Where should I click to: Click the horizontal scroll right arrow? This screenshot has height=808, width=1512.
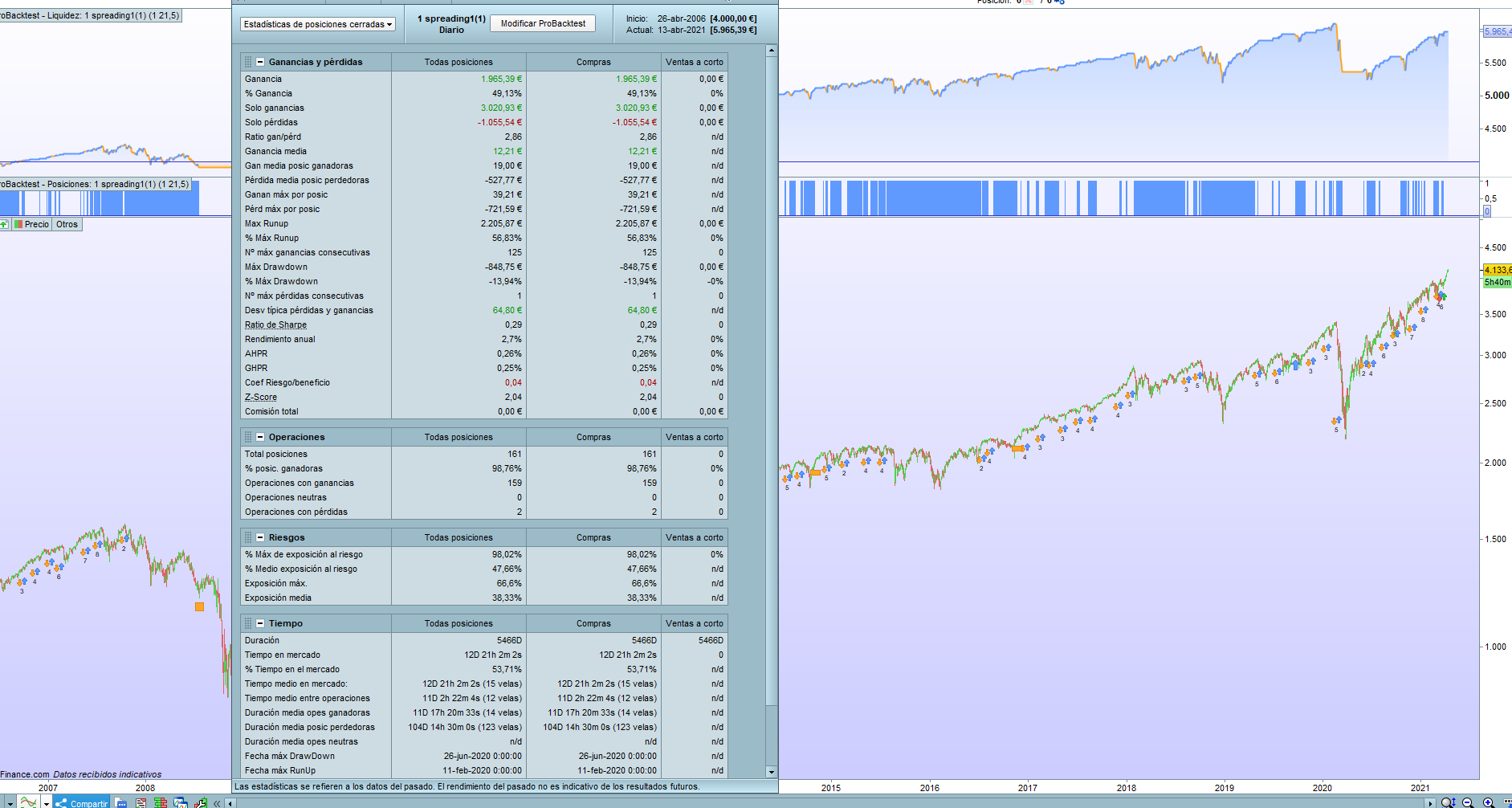(1430, 802)
